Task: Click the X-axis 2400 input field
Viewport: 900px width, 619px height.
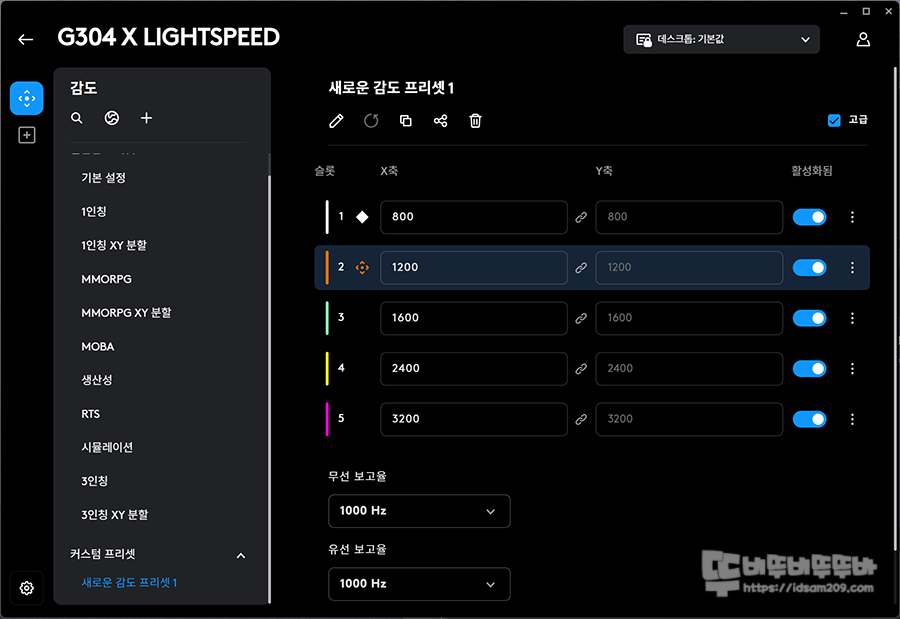Action: coord(474,369)
